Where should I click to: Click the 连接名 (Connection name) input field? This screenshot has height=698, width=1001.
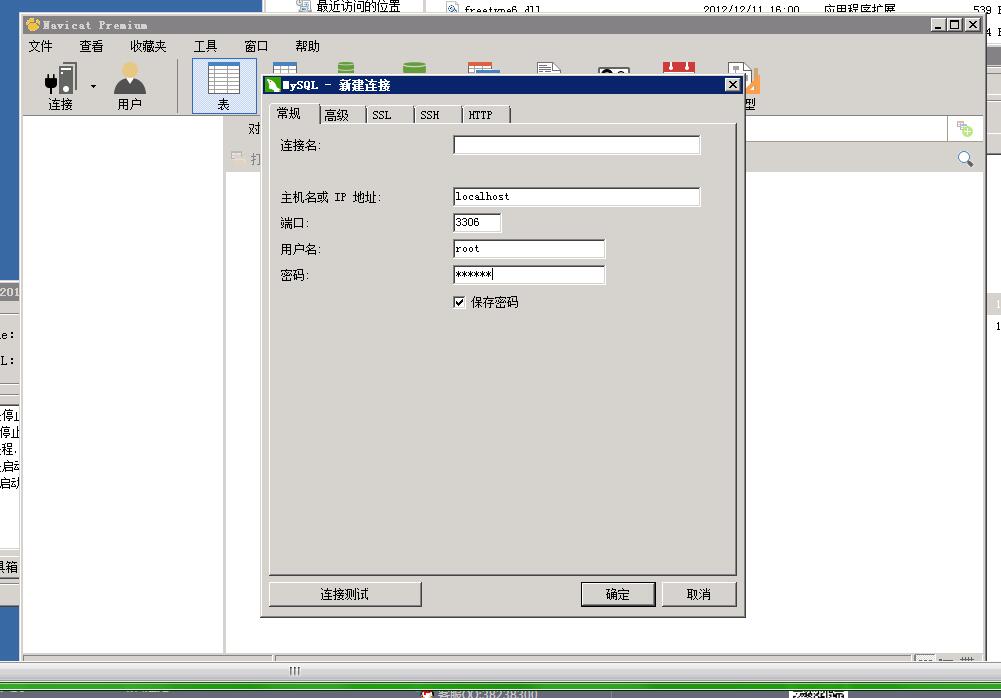point(576,145)
